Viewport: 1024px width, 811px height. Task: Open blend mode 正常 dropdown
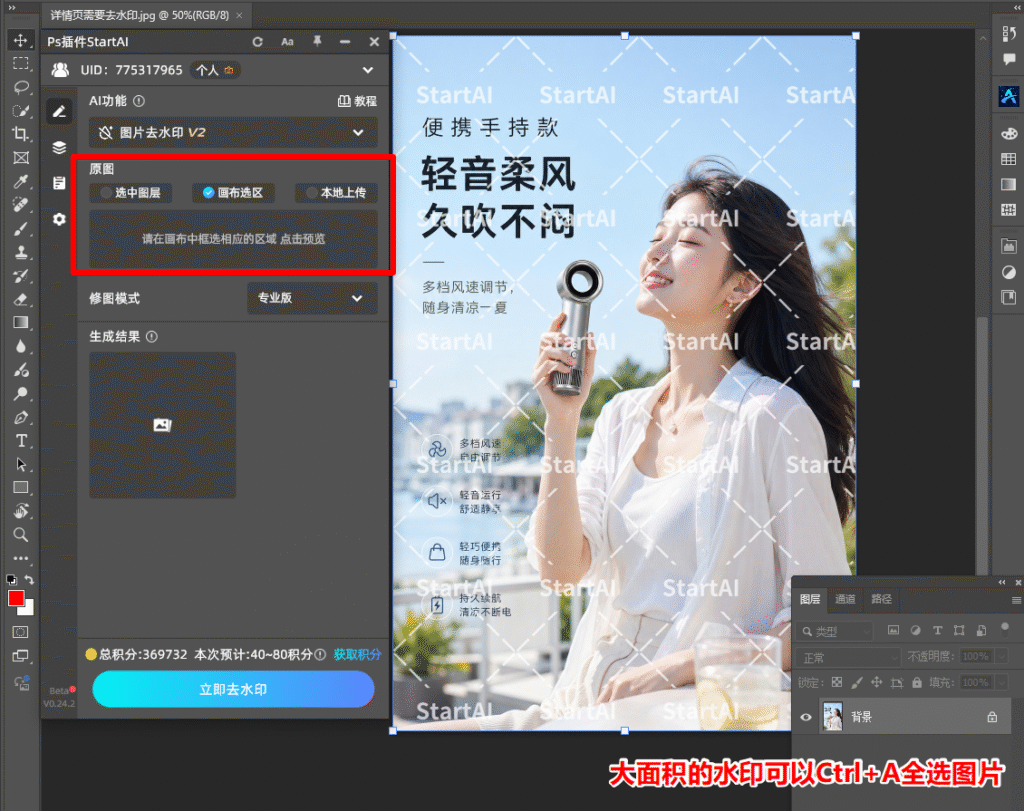pos(848,657)
